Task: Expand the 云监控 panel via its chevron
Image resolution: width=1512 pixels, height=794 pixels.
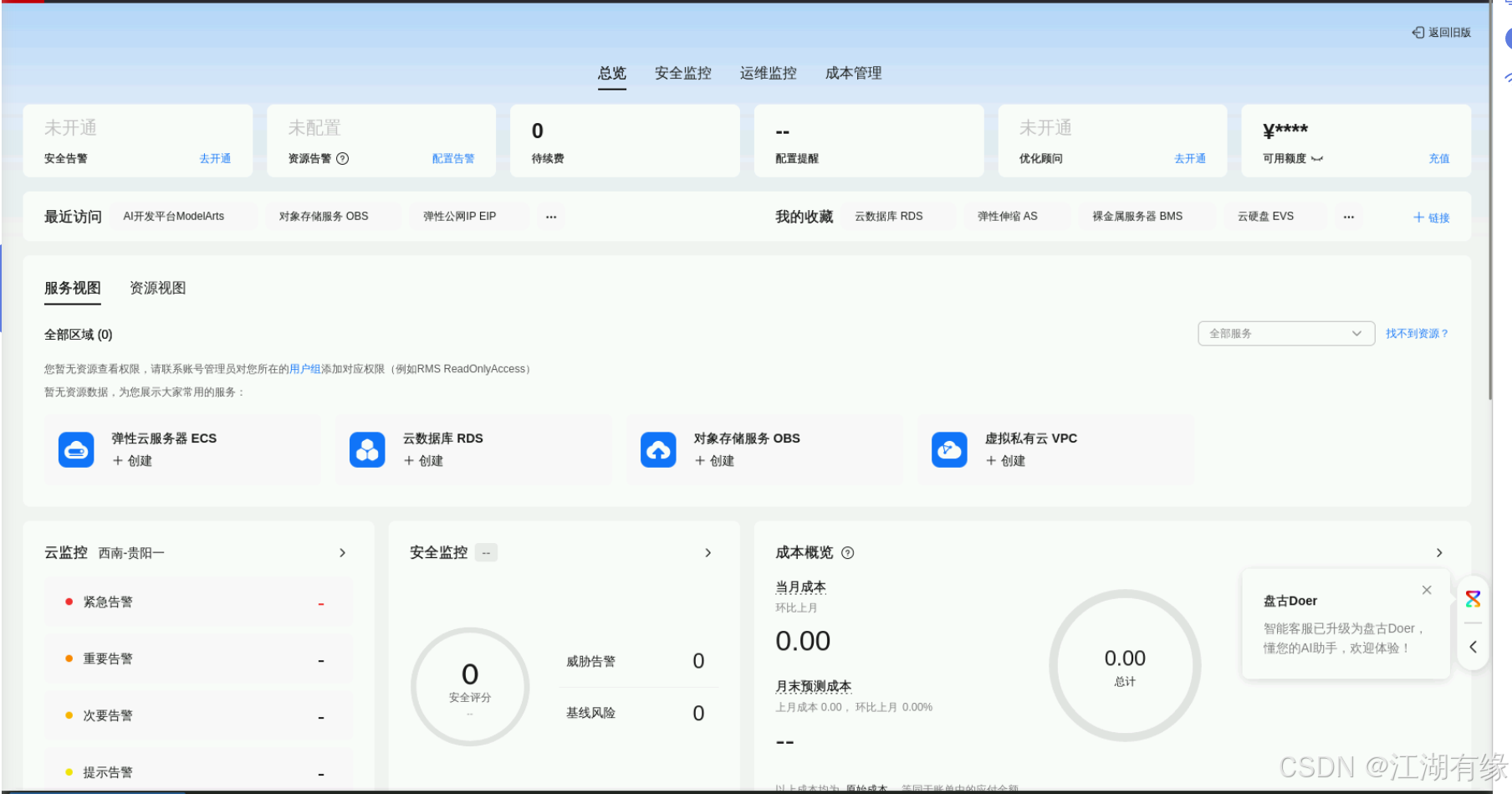Action: pos(342,552)
